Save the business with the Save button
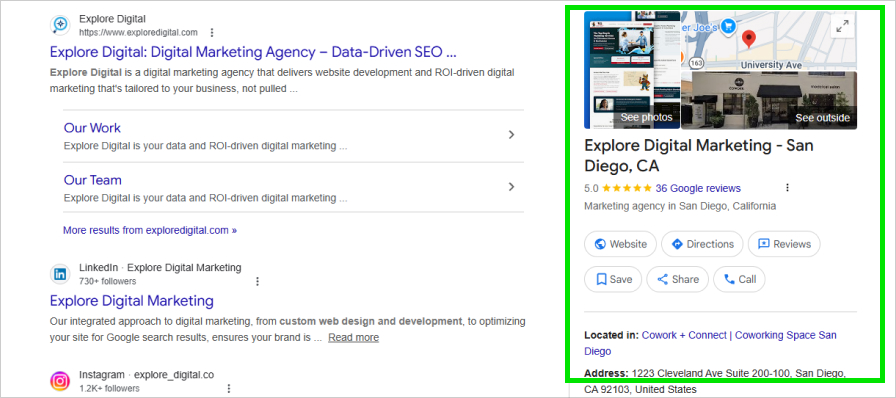Screen dimensions: 896x398 613,279
